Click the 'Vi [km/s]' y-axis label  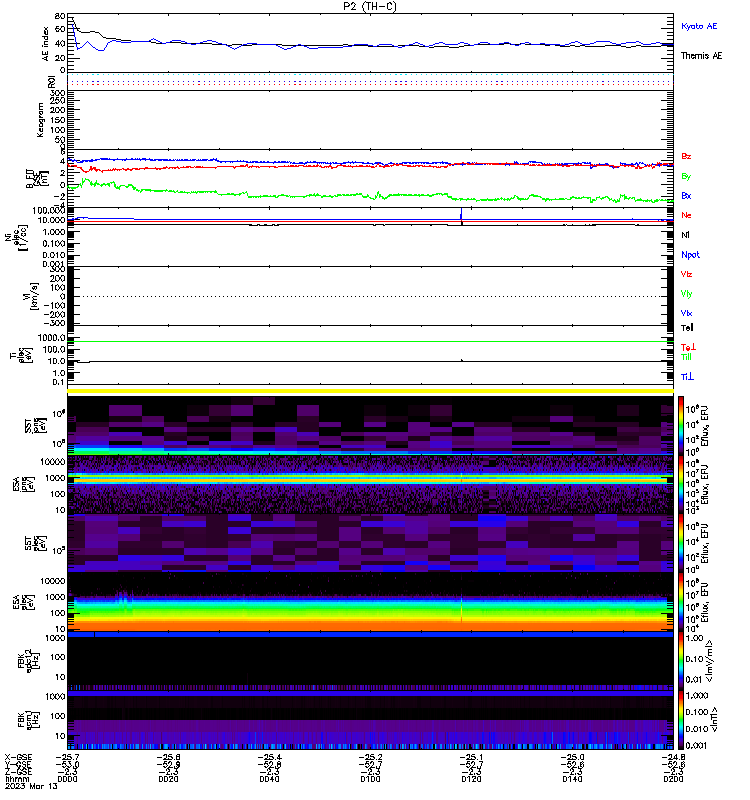tap(31, 296)
